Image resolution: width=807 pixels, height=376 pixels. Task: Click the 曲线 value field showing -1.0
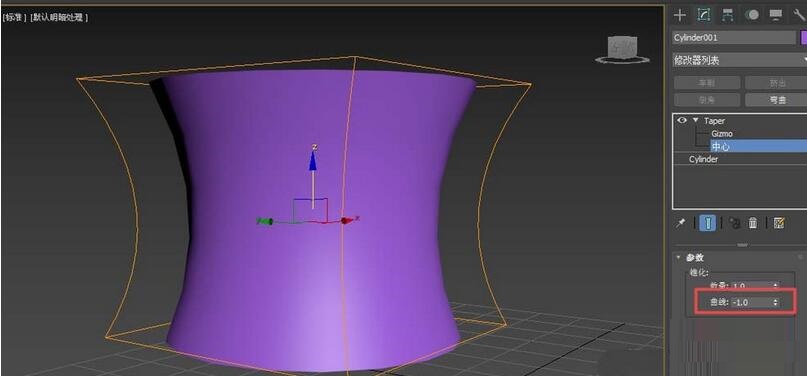point(751,302)
